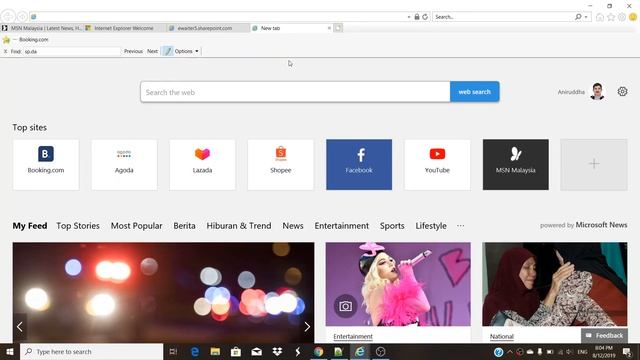
Task: Open the YouTube top site tile
Action: (x=437, y=164)
